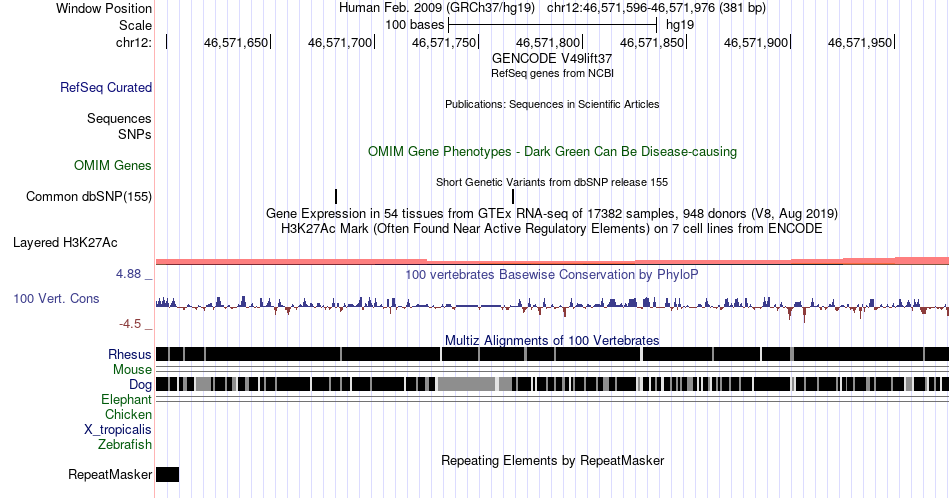Screen dimensions: 950x498
Task: Click the 4.88 PhyloP axis maximum
Action: point(128,274)
